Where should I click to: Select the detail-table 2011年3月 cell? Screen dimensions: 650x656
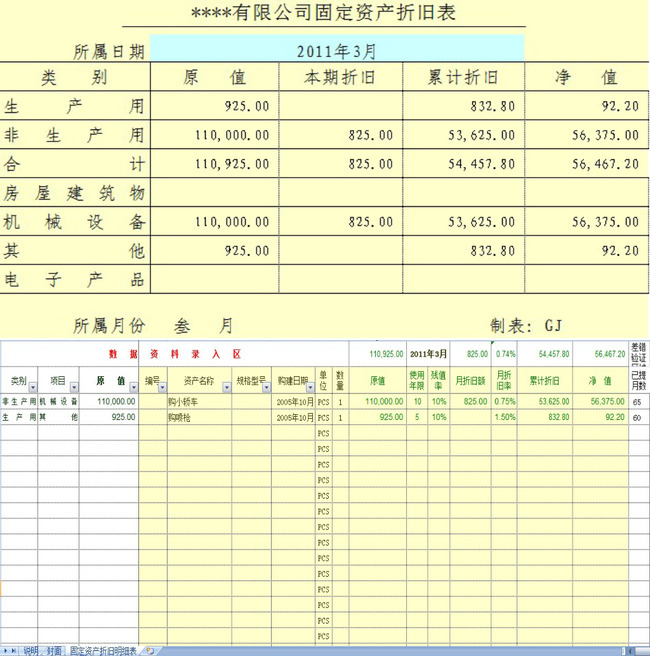click(x=428, y=354)
